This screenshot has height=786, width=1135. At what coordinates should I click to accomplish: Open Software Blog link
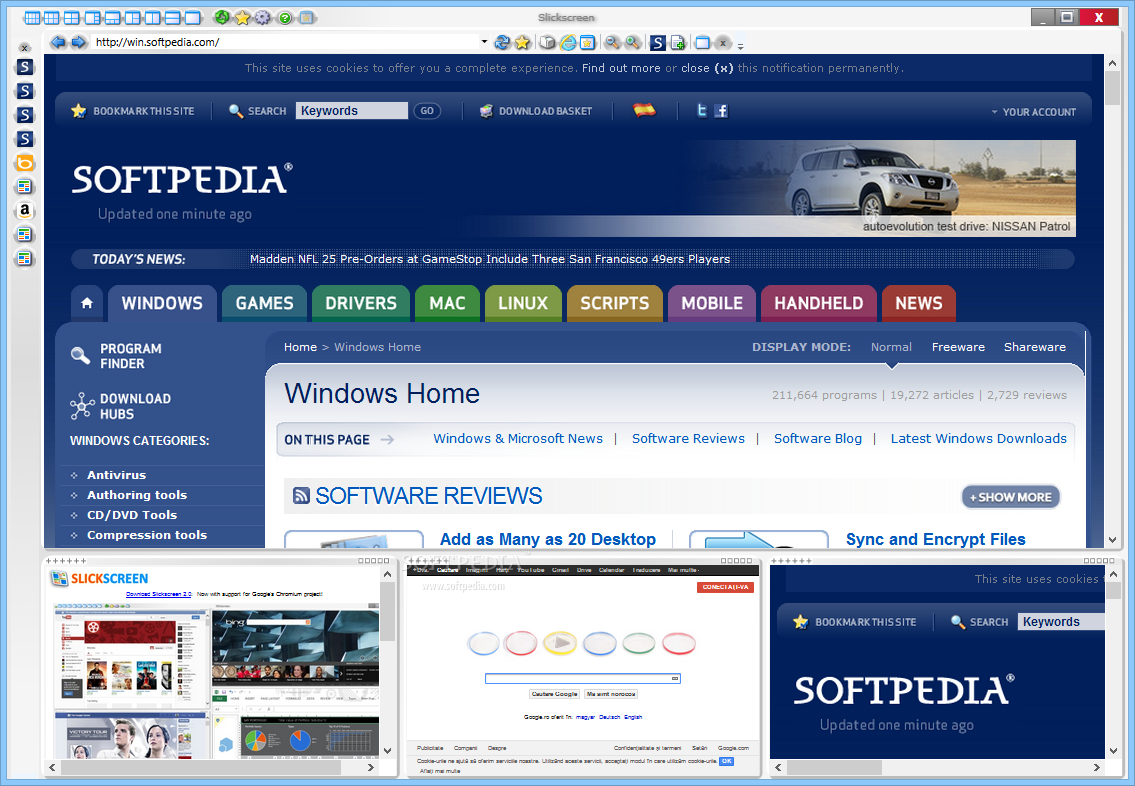tap(818, 439)
